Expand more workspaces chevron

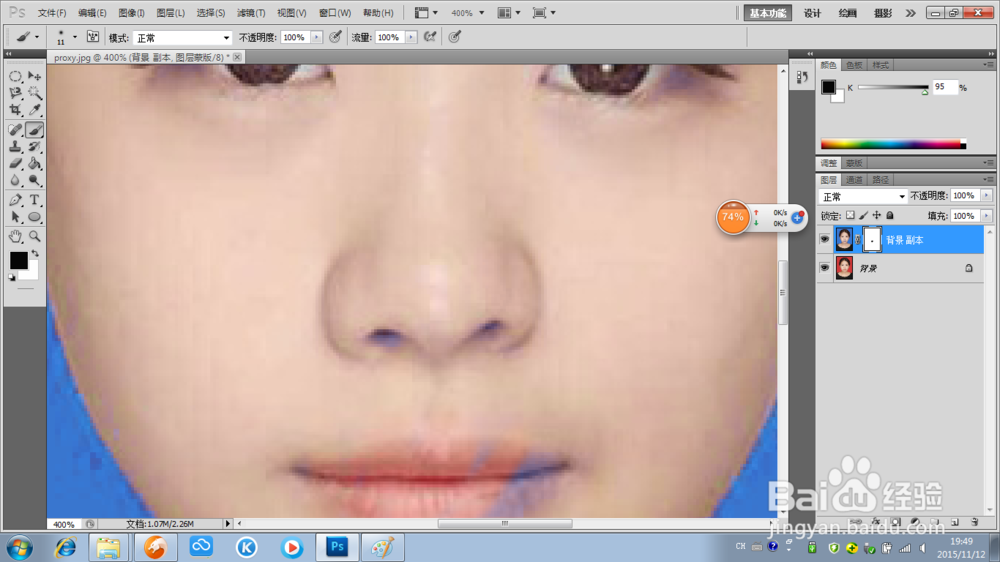pos(911,13)
